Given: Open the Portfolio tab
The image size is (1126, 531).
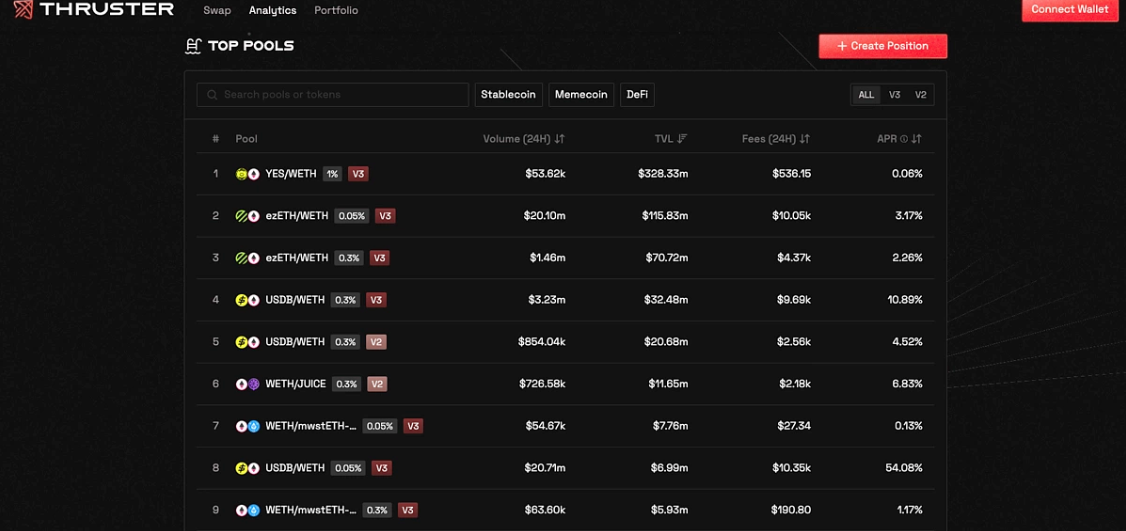Looking at the screenshot, I should [x=336, y=11].
